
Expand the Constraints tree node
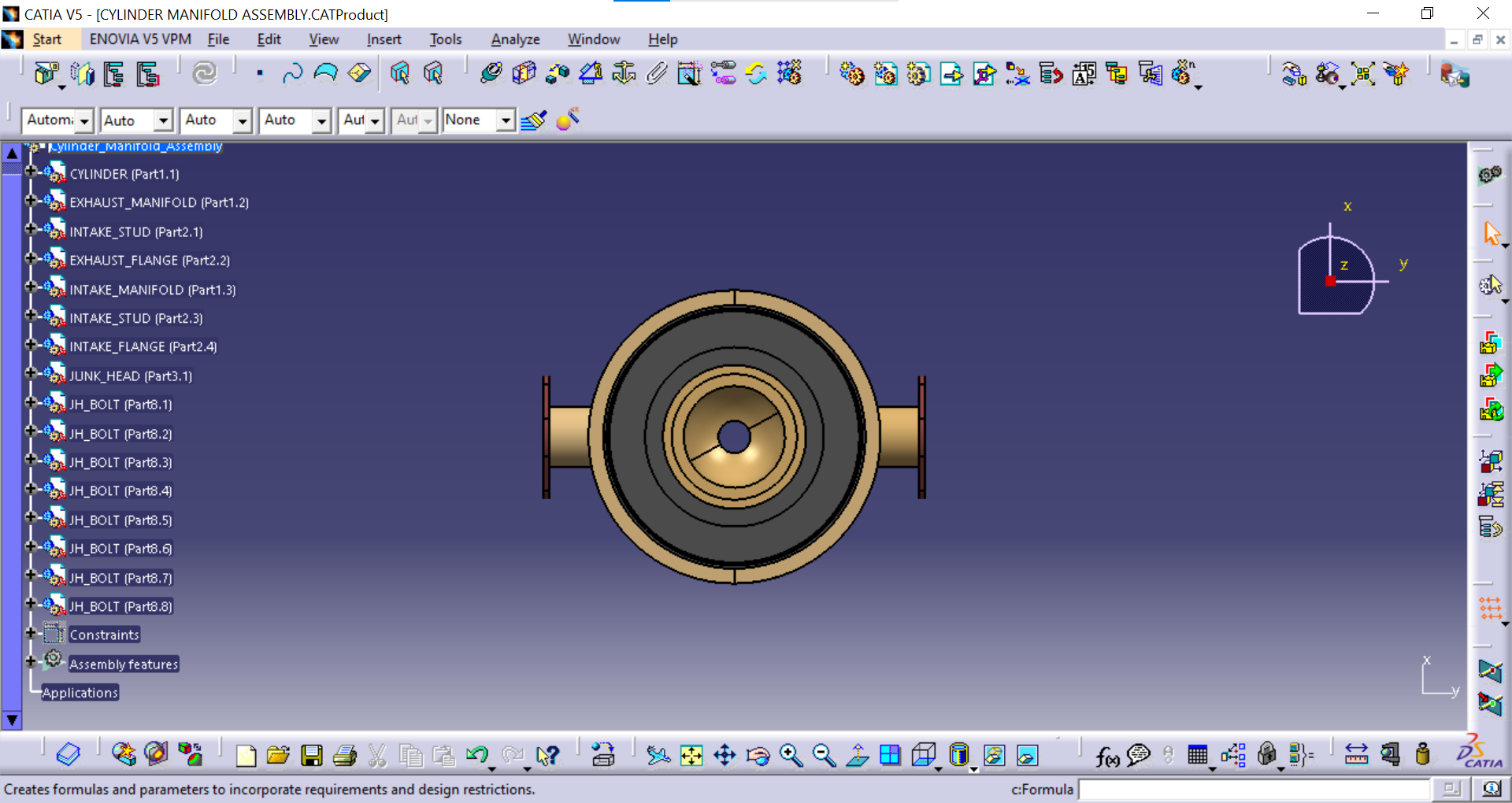[31, 632]
